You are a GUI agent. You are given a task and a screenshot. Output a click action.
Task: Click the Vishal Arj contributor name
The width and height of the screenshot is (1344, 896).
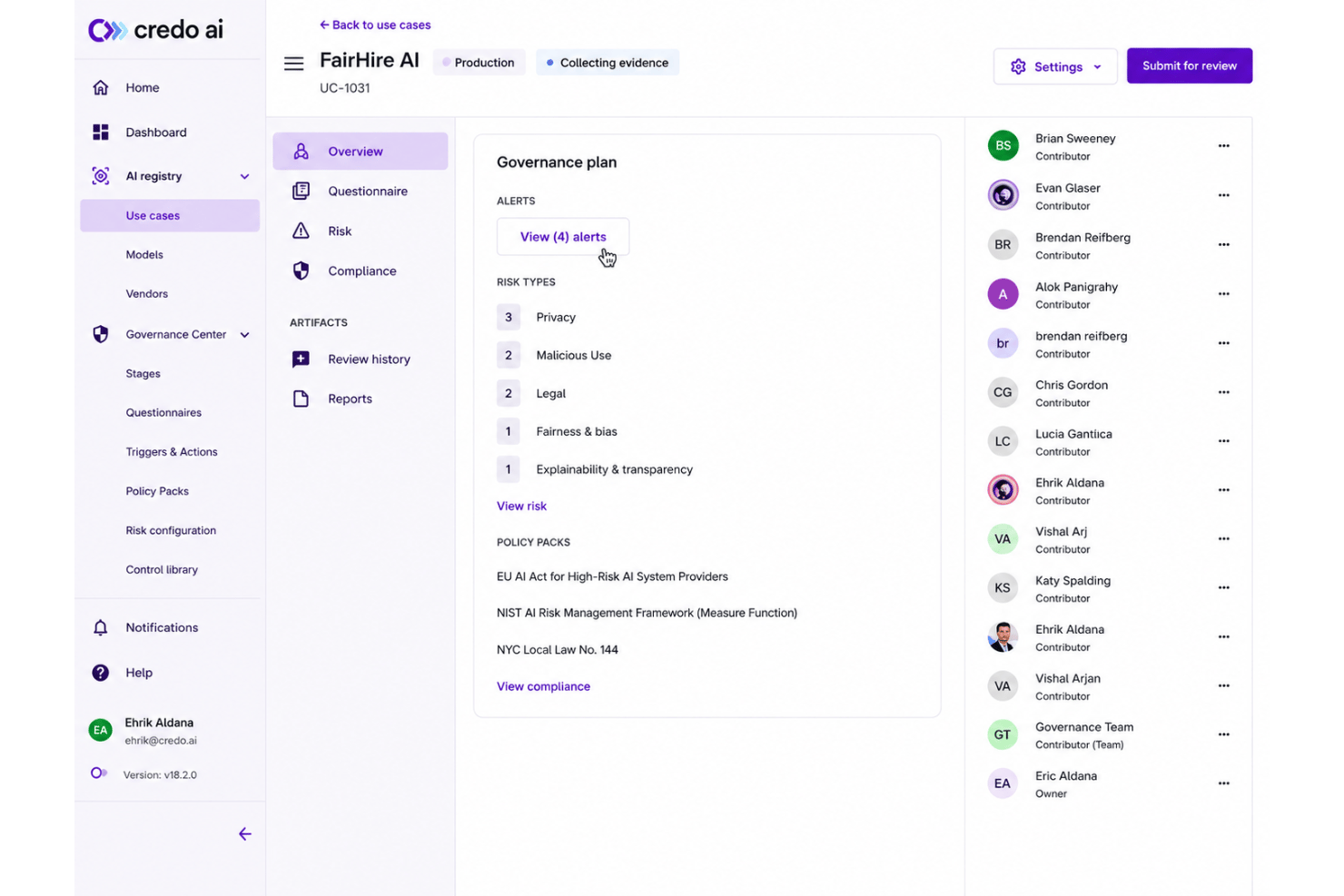(1061, 532)
